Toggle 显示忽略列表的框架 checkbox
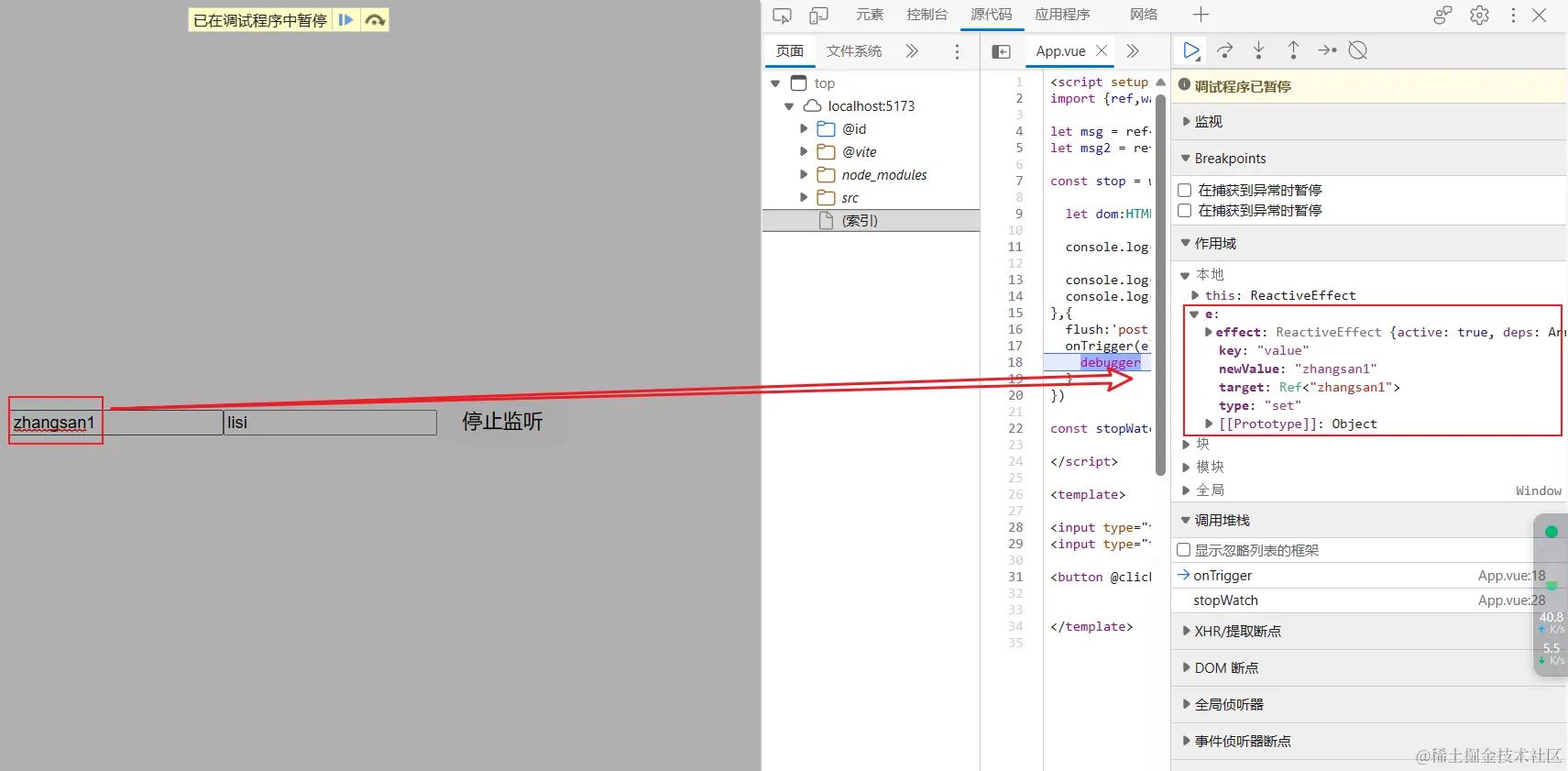This screenshot has width=1568, height=771. pyautogui.click(x=1184, y=550)
